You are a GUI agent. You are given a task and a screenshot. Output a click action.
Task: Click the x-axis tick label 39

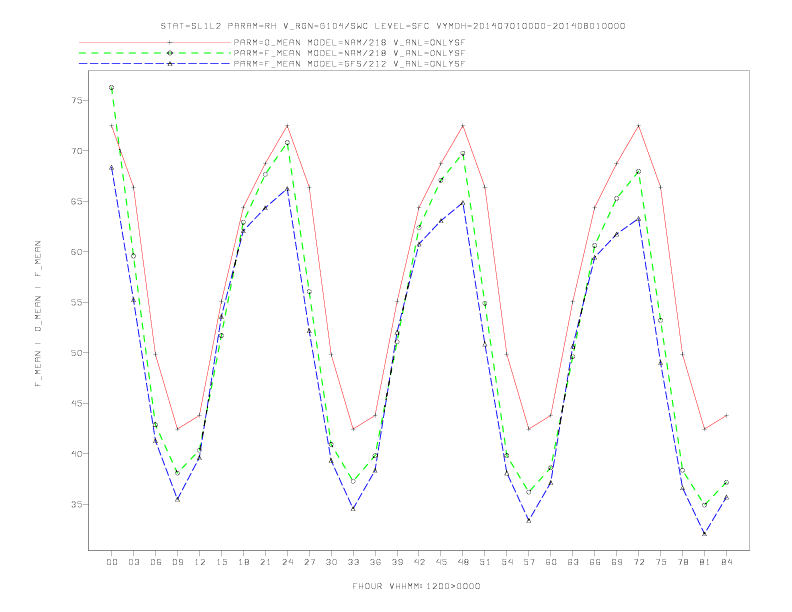[397, 562]
